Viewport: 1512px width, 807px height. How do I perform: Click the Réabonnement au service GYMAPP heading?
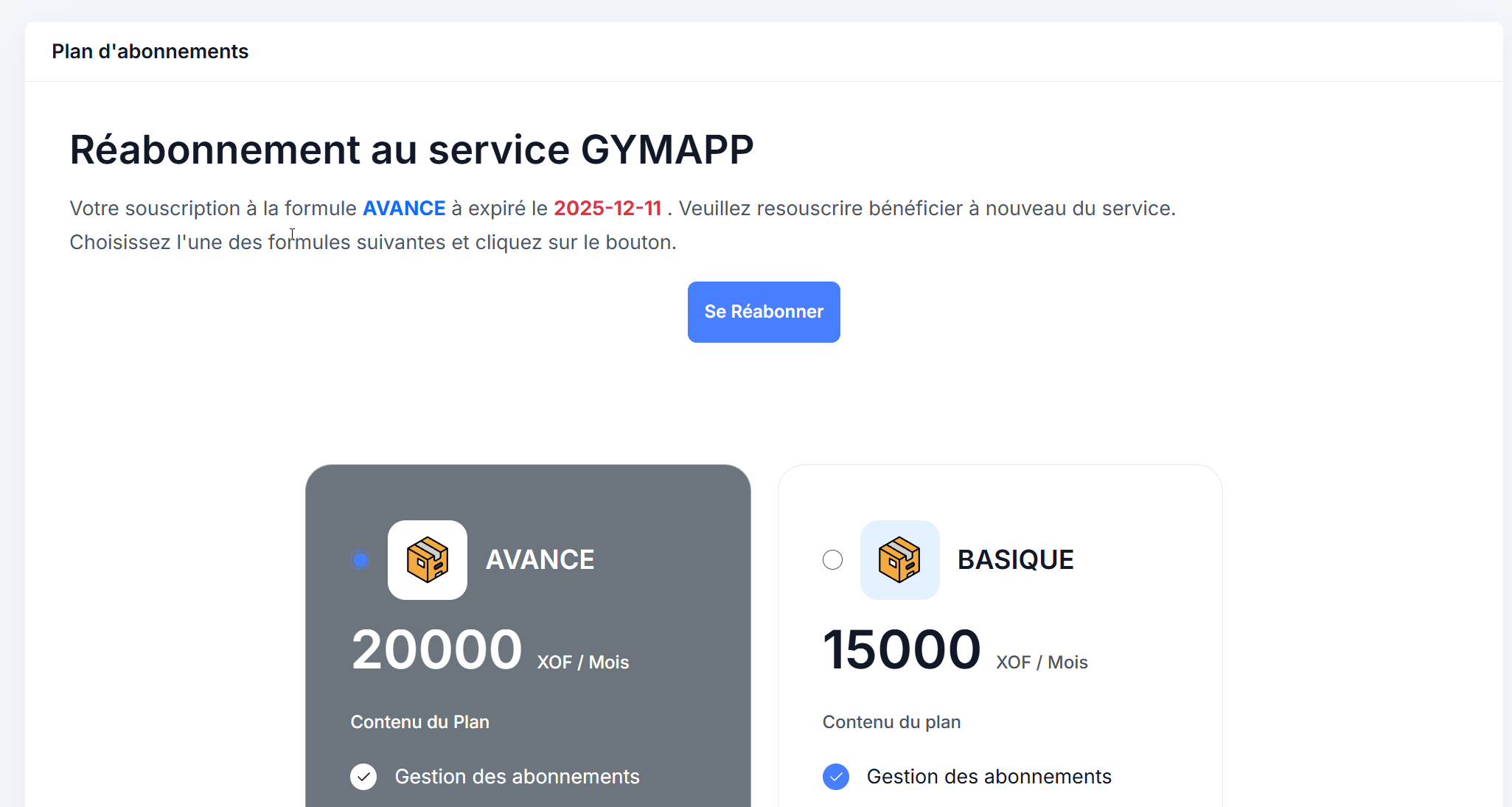[x=411, y=150]
